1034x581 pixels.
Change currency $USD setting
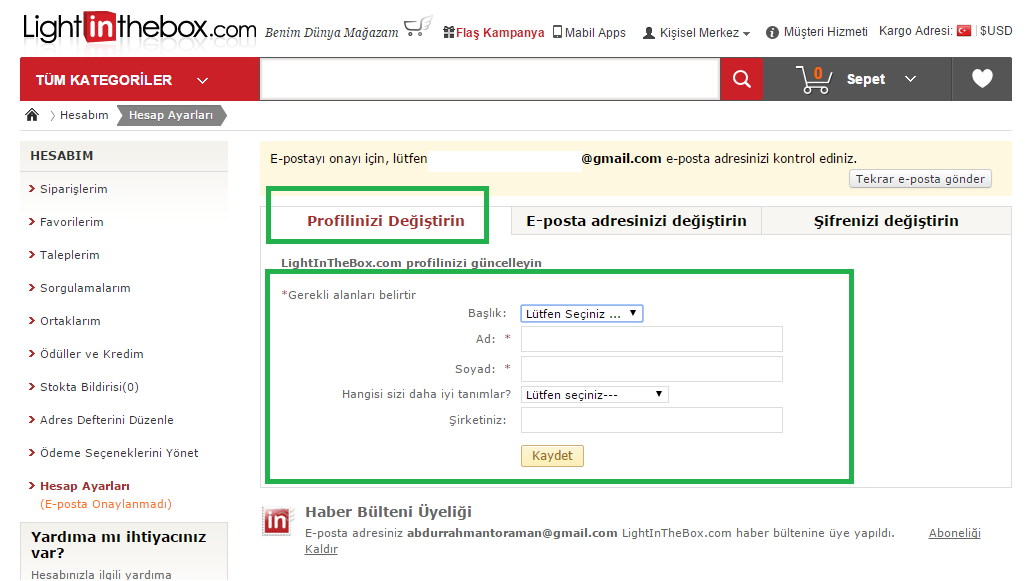996,31
